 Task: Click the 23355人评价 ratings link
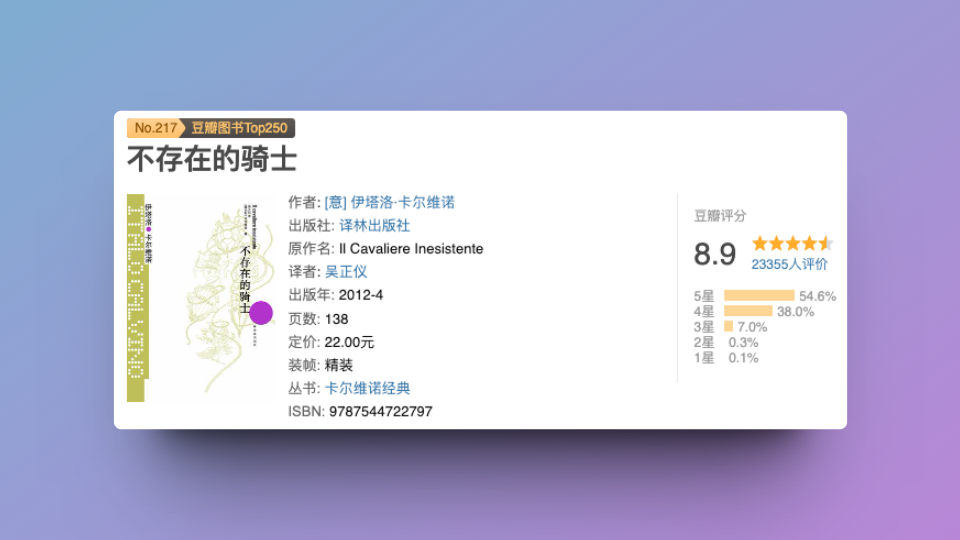(x=789, y=264)
